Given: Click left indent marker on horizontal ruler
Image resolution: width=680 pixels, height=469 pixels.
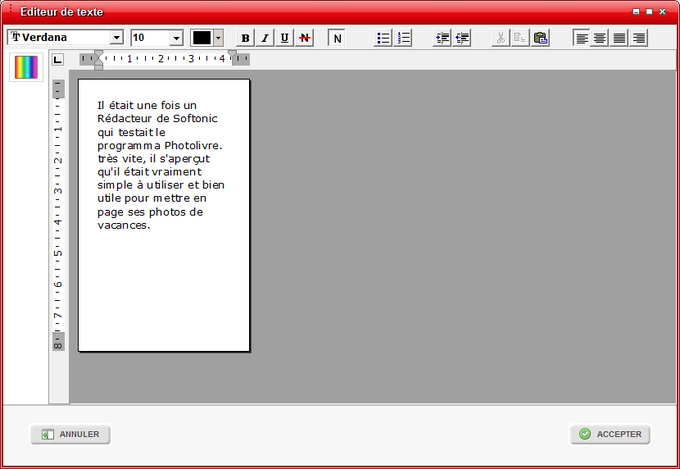Looking at the screenshot, I should point(98,60).
